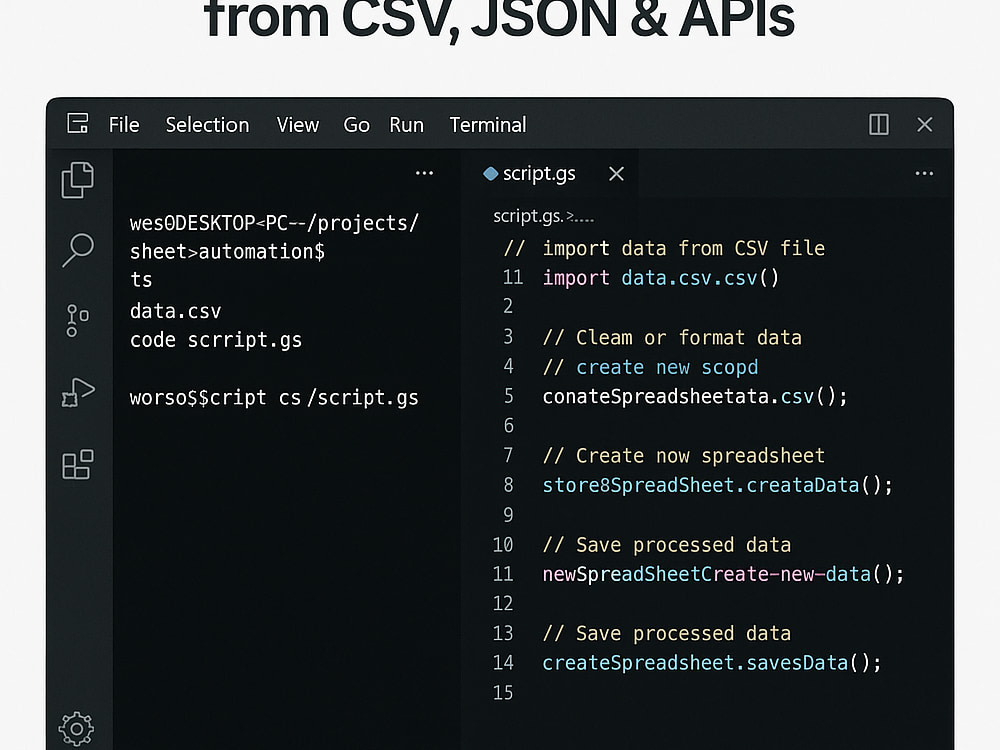
Task: Open the Run menu
Action: (406, 124)
